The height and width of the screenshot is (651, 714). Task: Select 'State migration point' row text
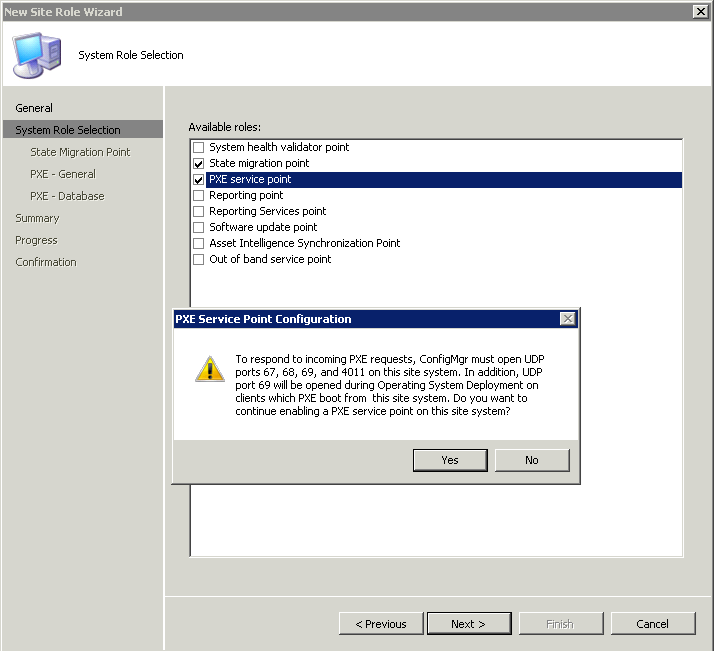(x=259, y=163)
